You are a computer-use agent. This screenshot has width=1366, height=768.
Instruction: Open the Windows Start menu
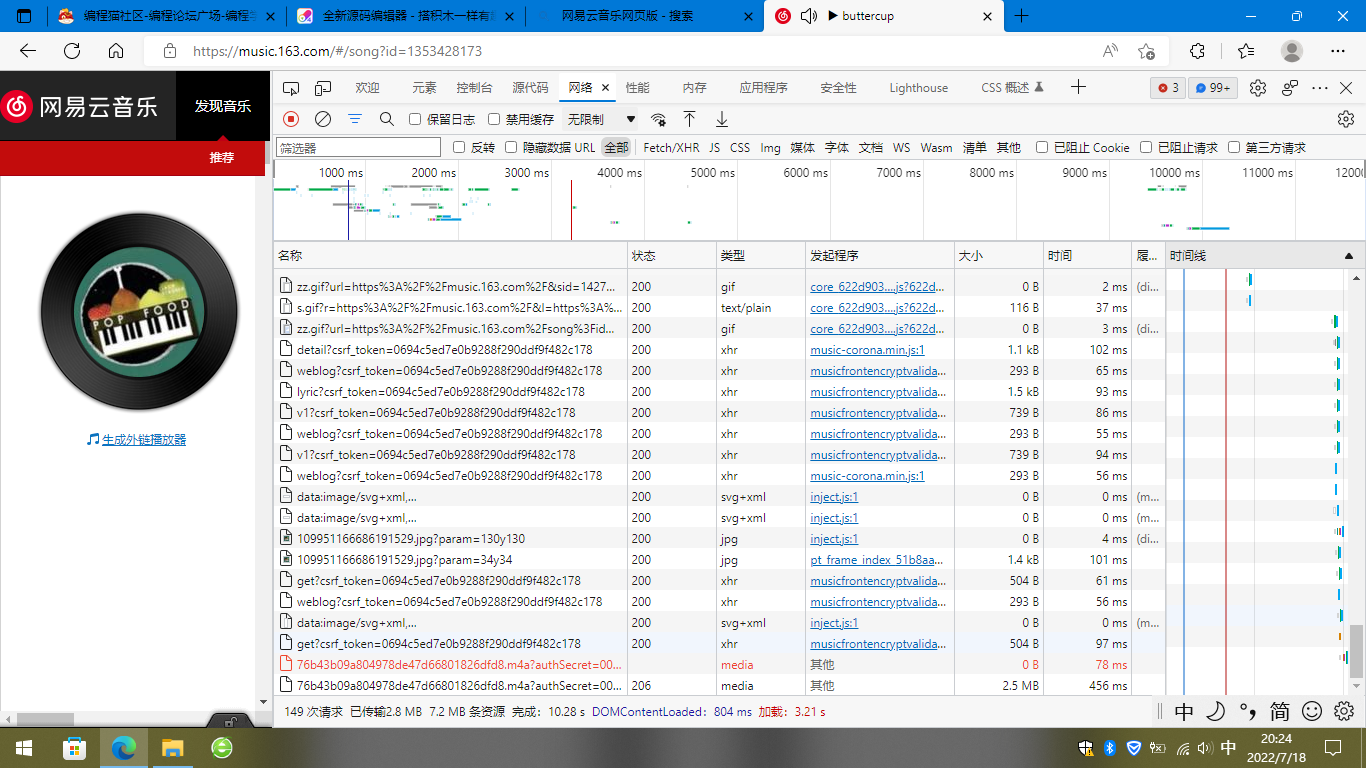point(24,748)
